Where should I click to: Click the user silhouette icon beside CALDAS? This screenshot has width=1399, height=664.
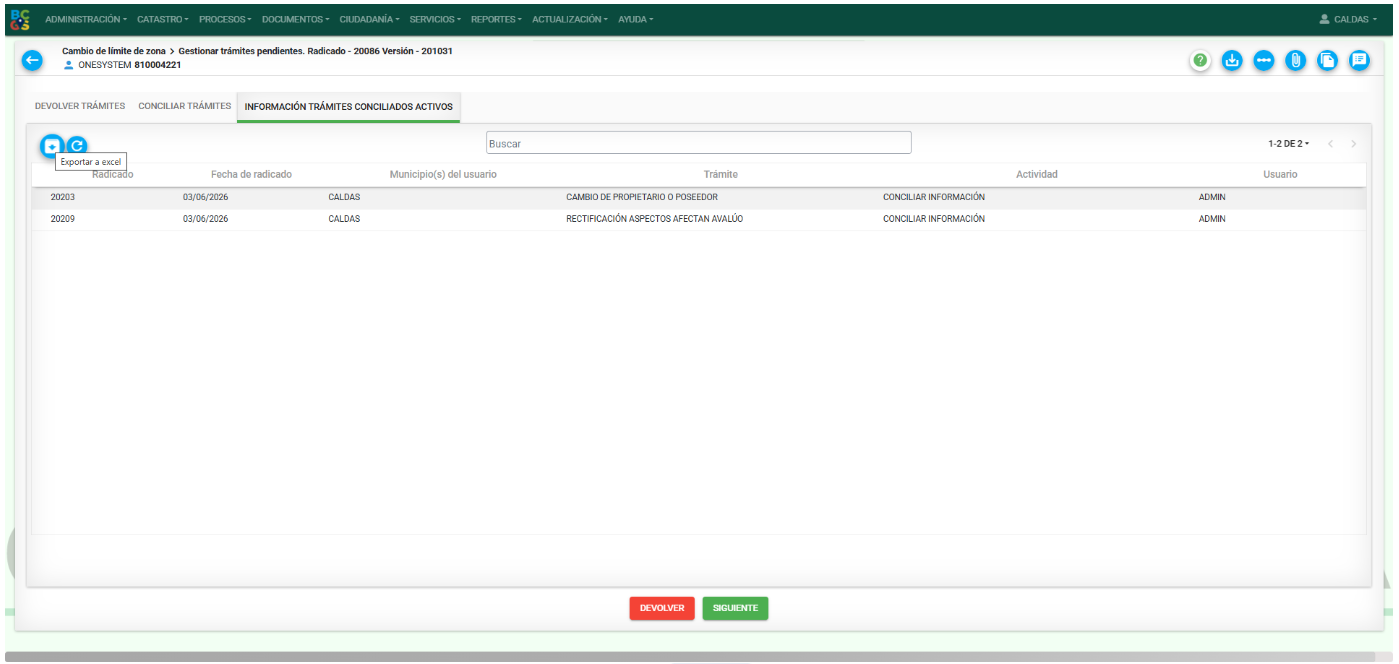coord(1324,19)
